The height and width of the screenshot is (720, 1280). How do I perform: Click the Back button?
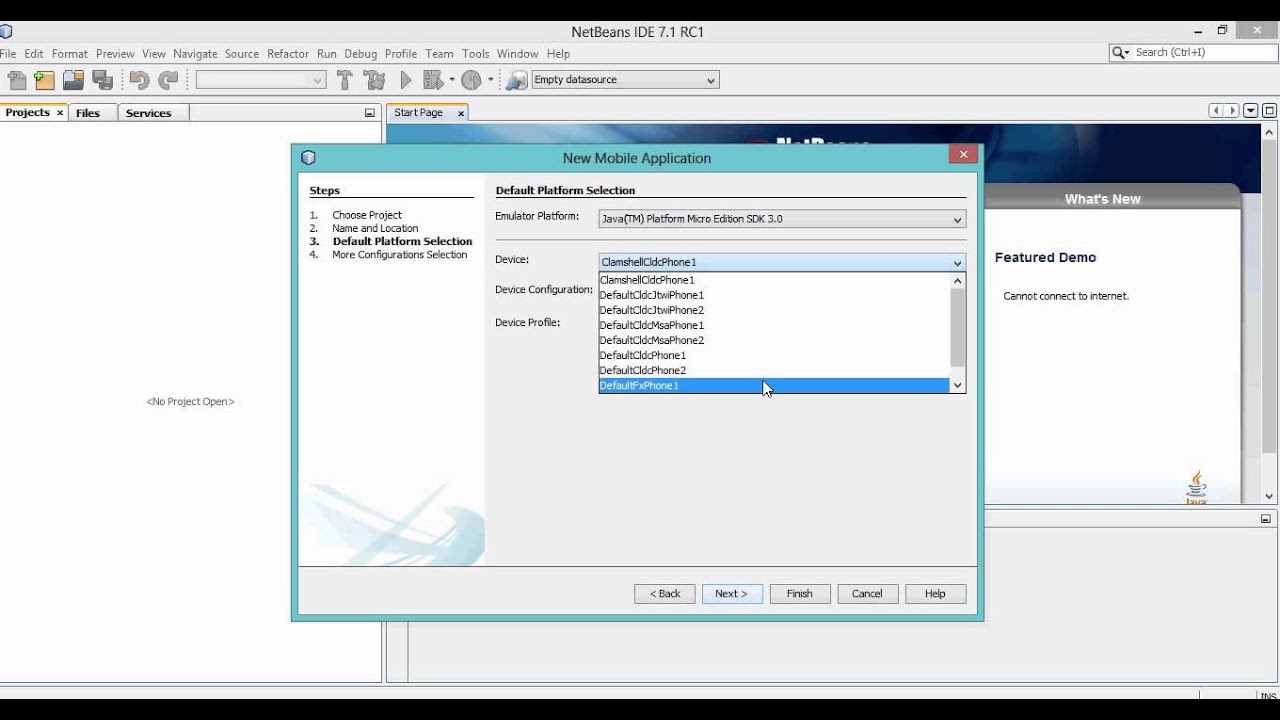(x=665, y=593)
